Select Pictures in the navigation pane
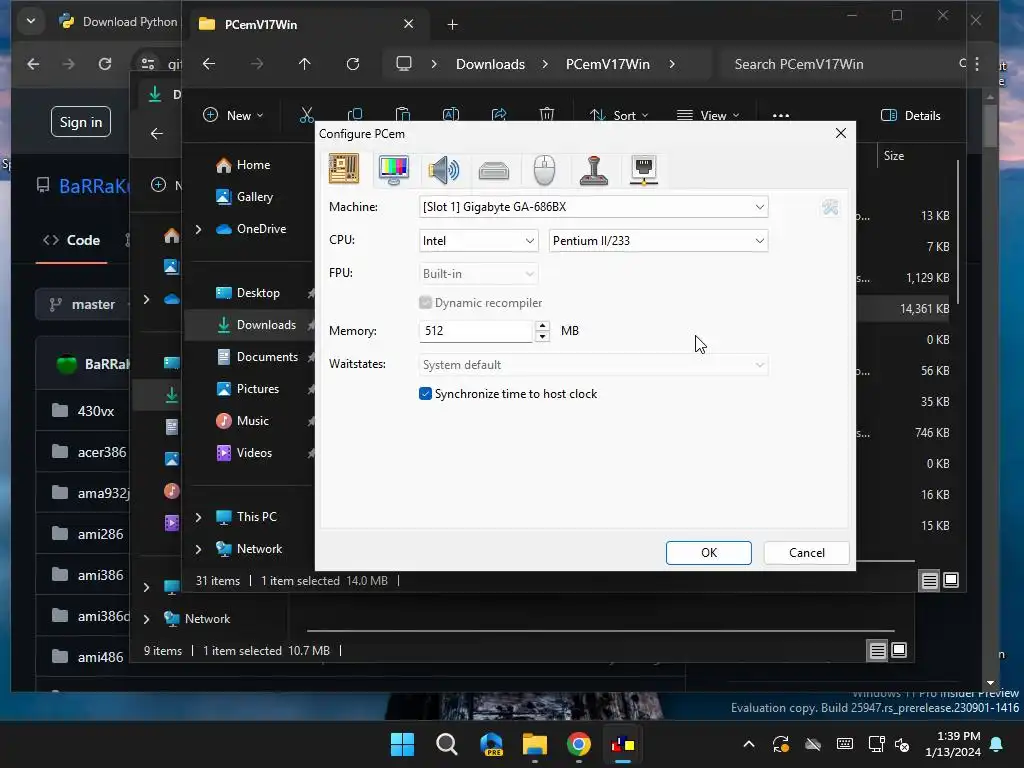Image resolution: width=1024 pixels, height=768 pixels. pyautogui.click(x=257, y=389)
